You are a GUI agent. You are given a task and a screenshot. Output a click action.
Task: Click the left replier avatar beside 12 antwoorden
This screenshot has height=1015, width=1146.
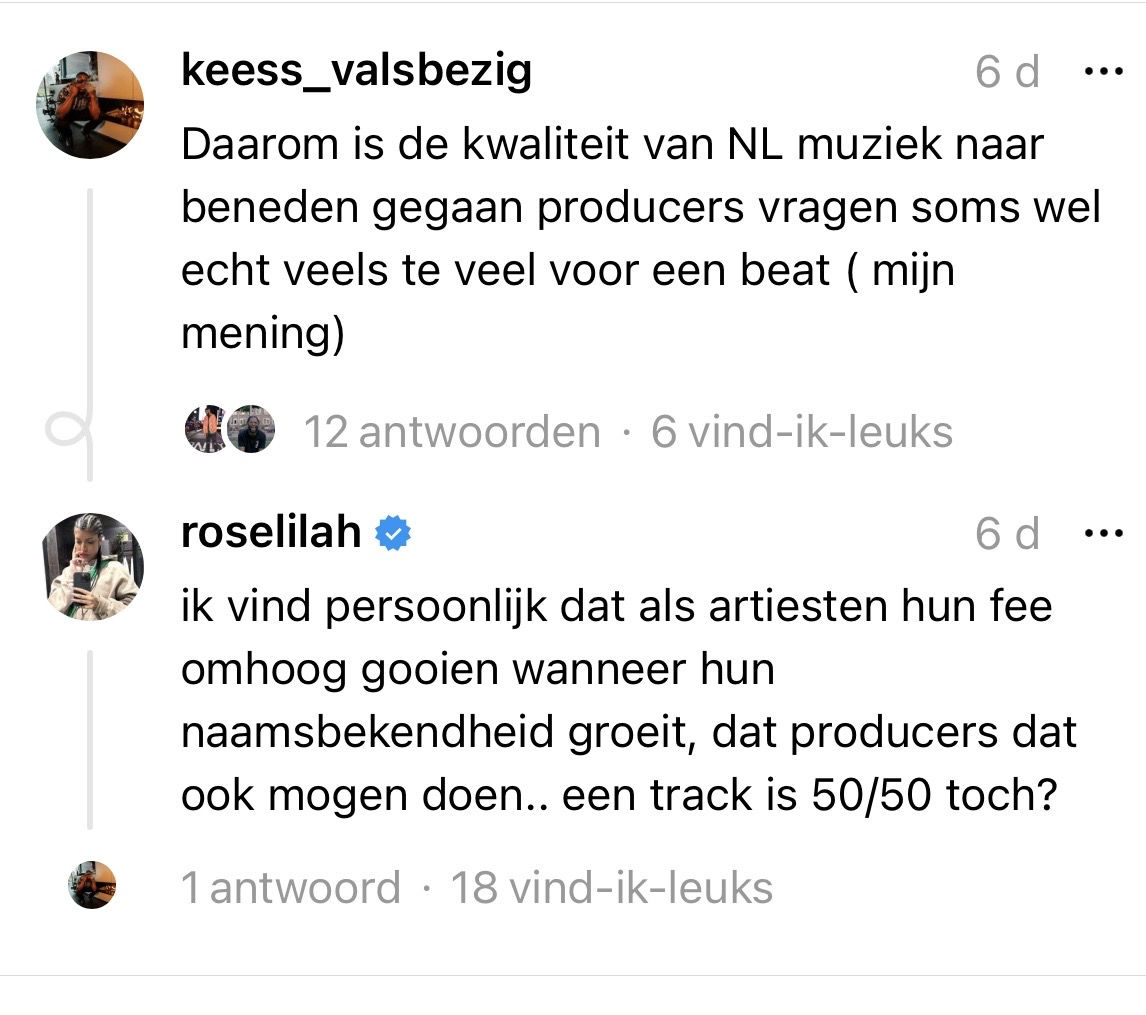[205, 431]
